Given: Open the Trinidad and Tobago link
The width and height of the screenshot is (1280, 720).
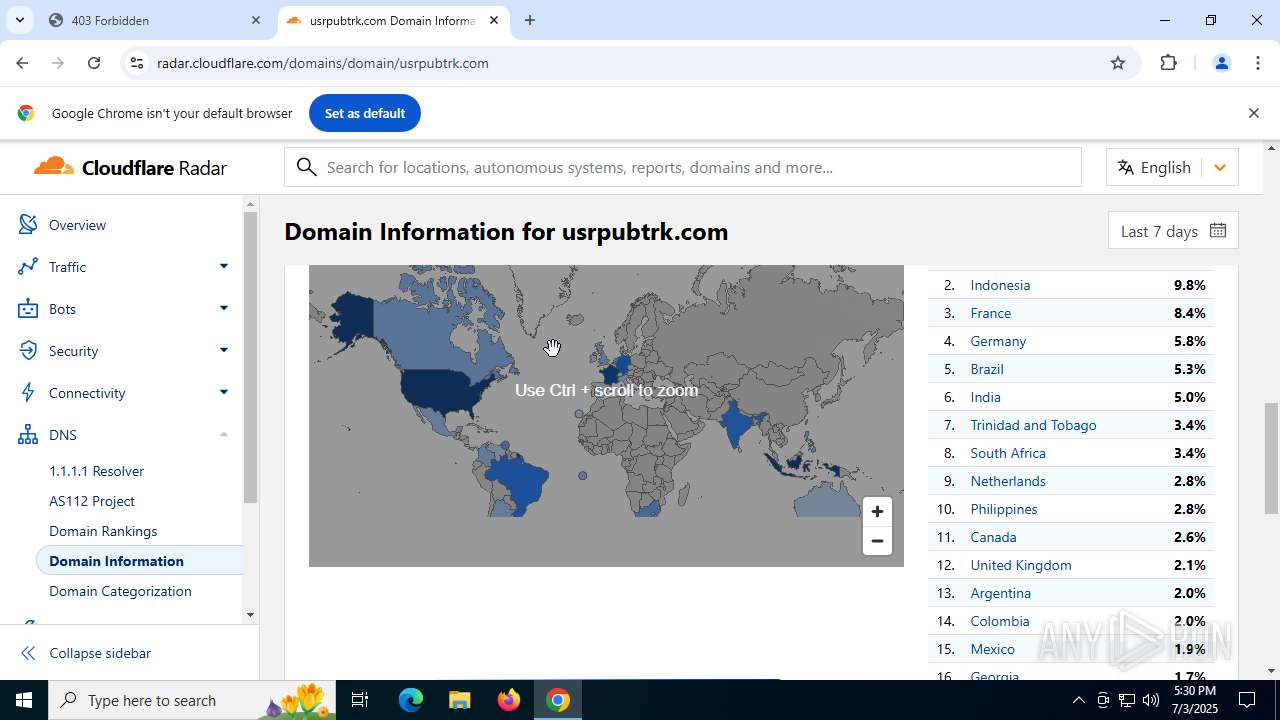Looking at the screenshot, I should (x=1033, y=425).
